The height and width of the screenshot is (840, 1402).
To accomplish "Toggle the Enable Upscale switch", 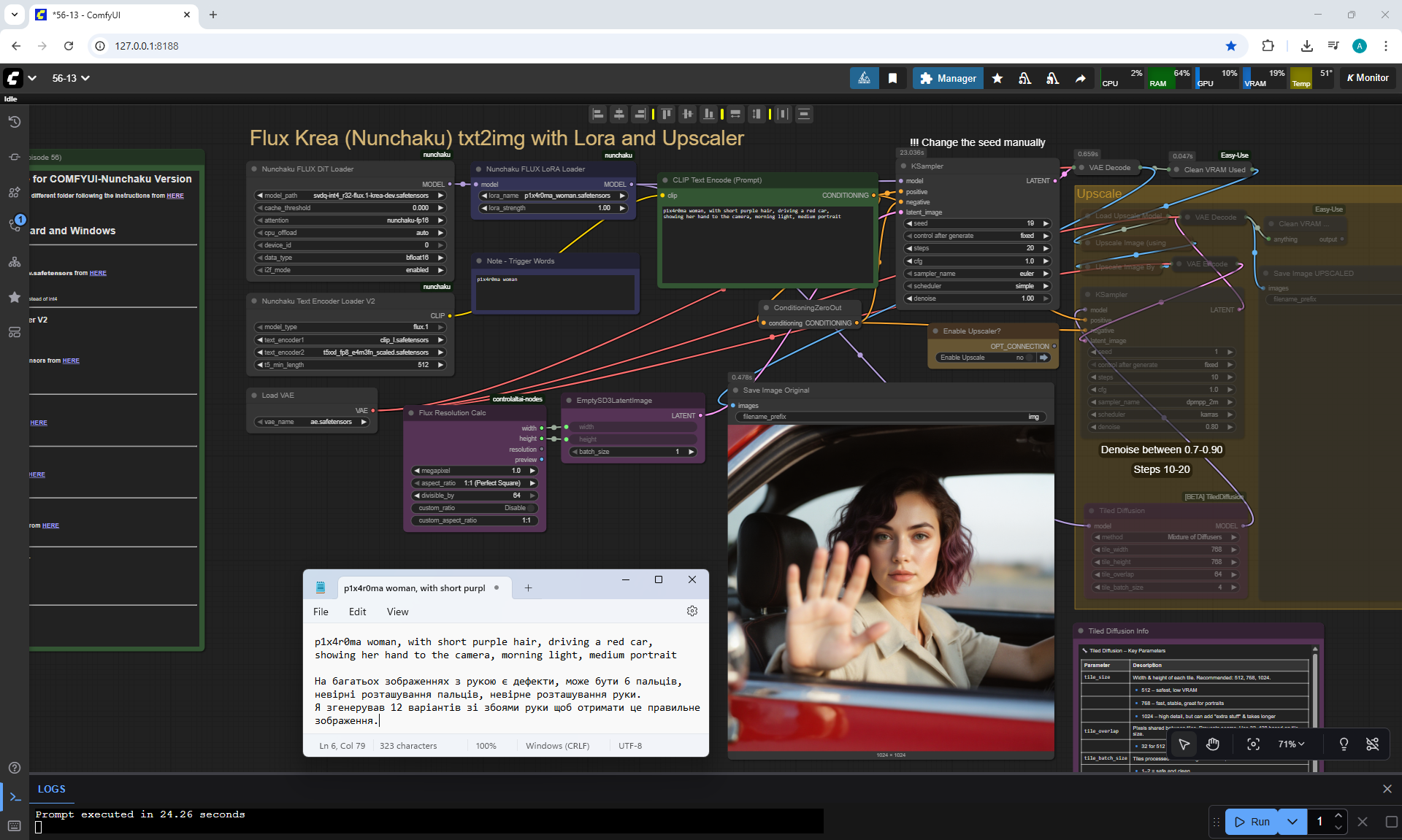I will coord(1030,358).
